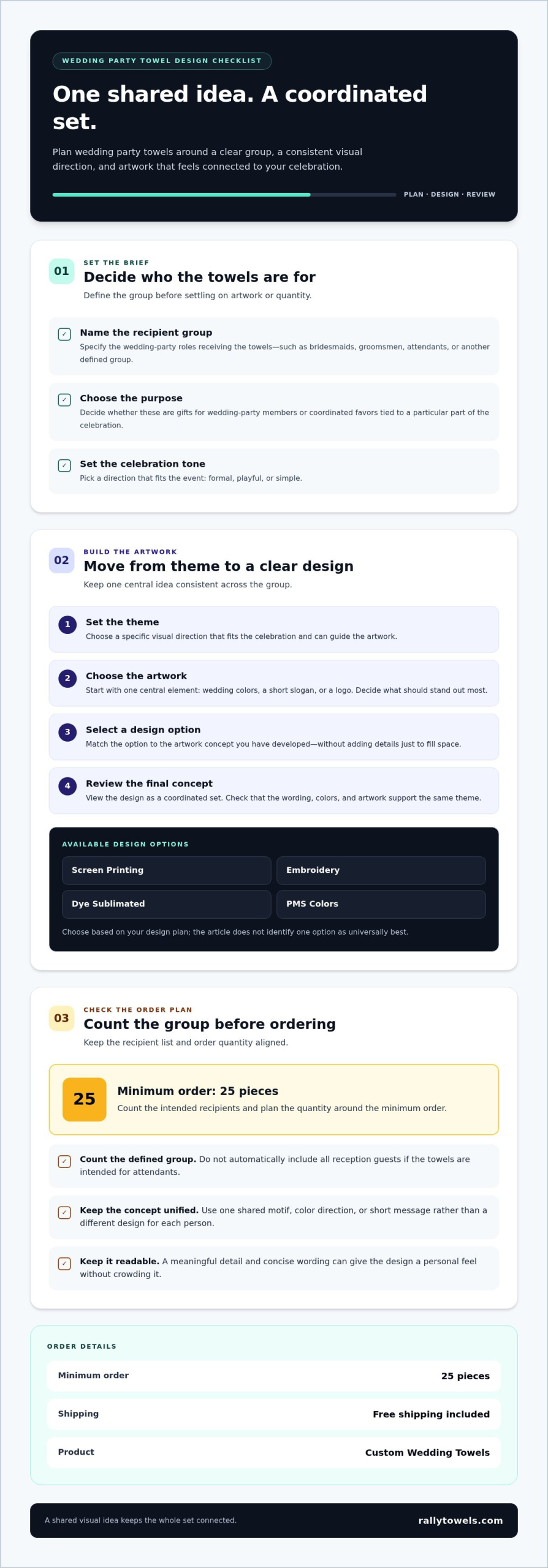Select the Dye Sublimated option

(167, 904)
